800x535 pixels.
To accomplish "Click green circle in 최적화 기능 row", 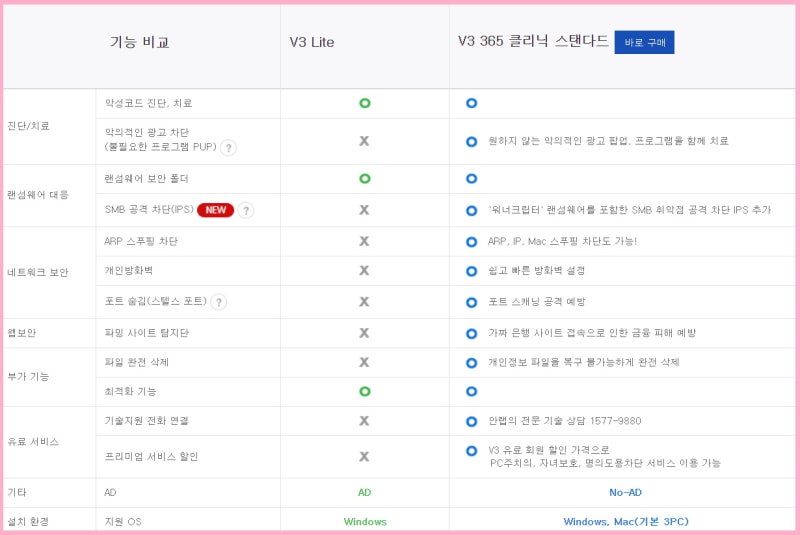I will pos(364,391).
